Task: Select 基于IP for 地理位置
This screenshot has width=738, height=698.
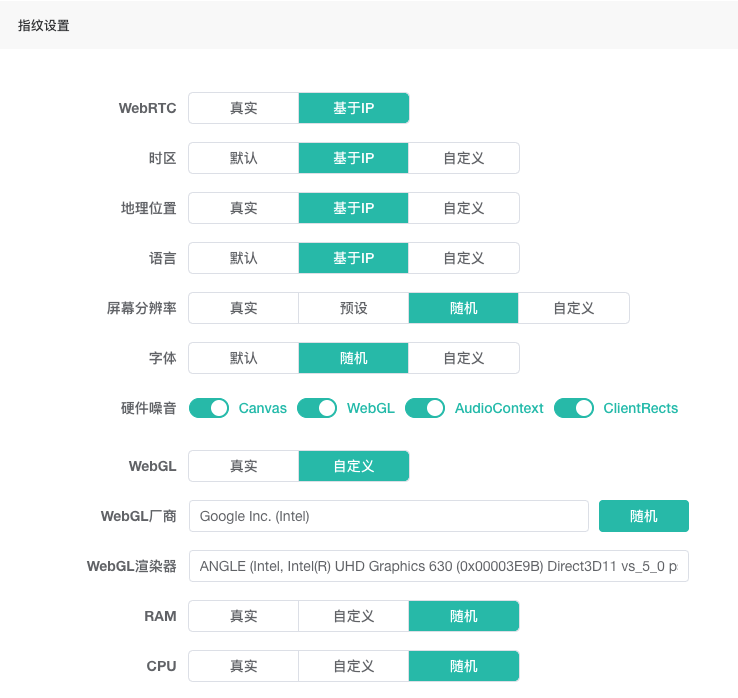Action: click(x=353, y=208)
